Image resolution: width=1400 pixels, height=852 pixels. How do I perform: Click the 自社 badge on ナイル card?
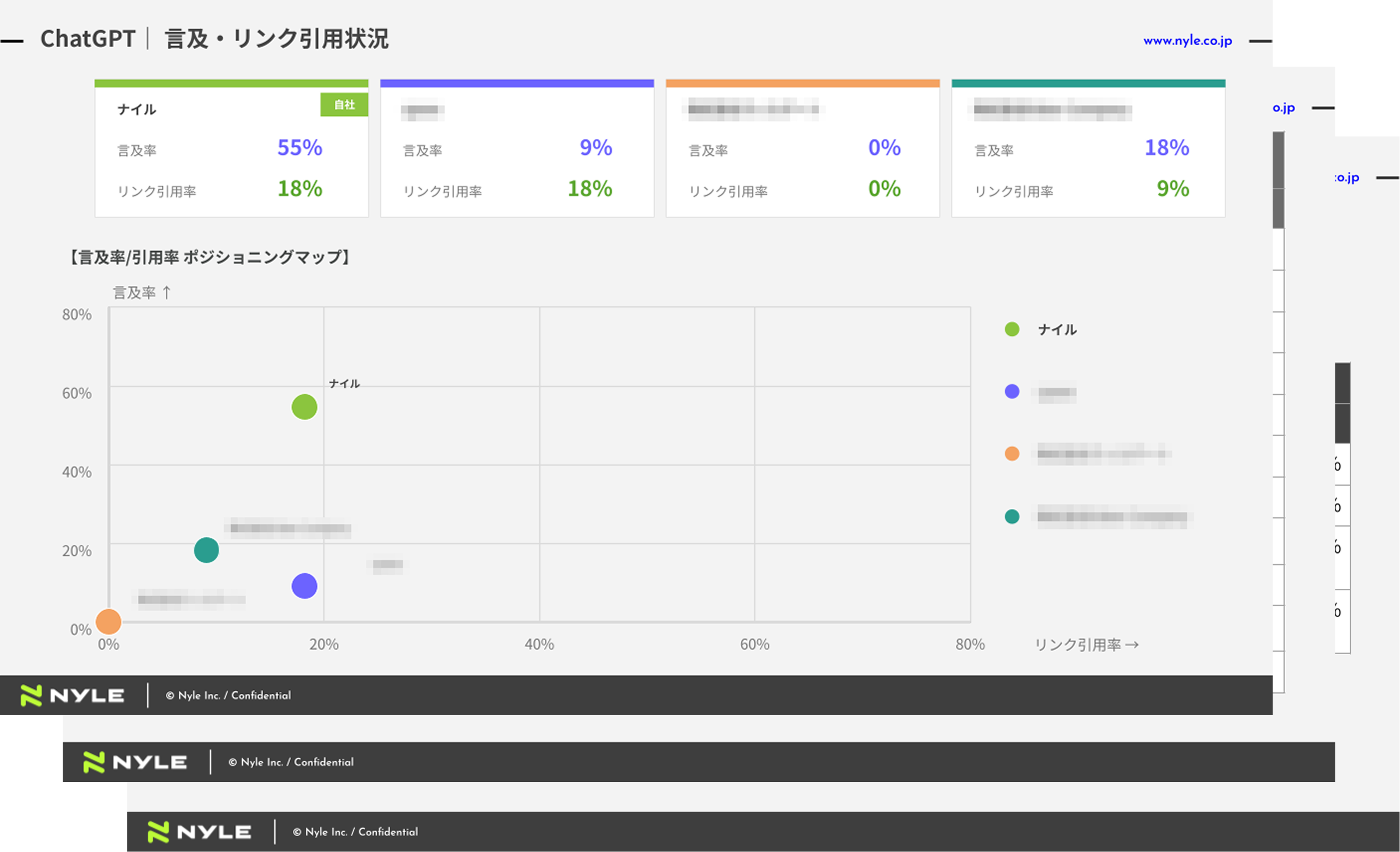(x=344, y=104)
